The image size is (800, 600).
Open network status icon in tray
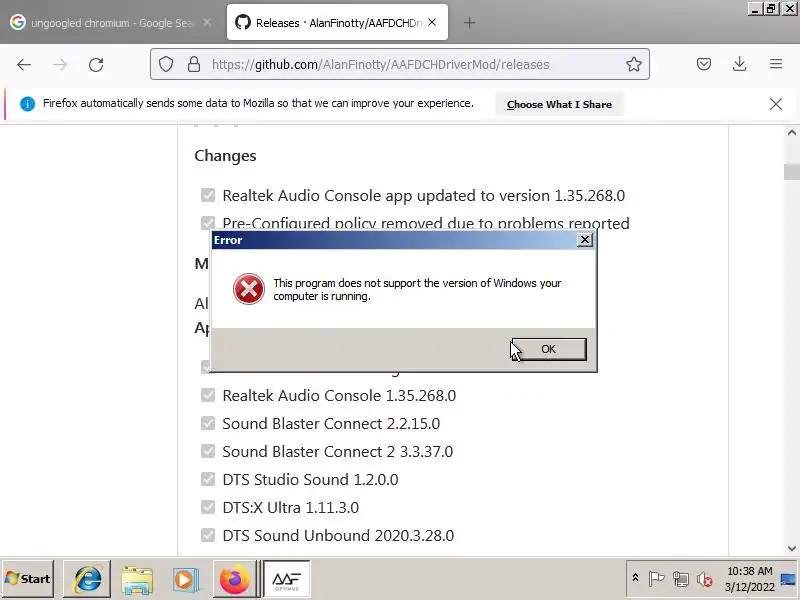tap(681, 579)
